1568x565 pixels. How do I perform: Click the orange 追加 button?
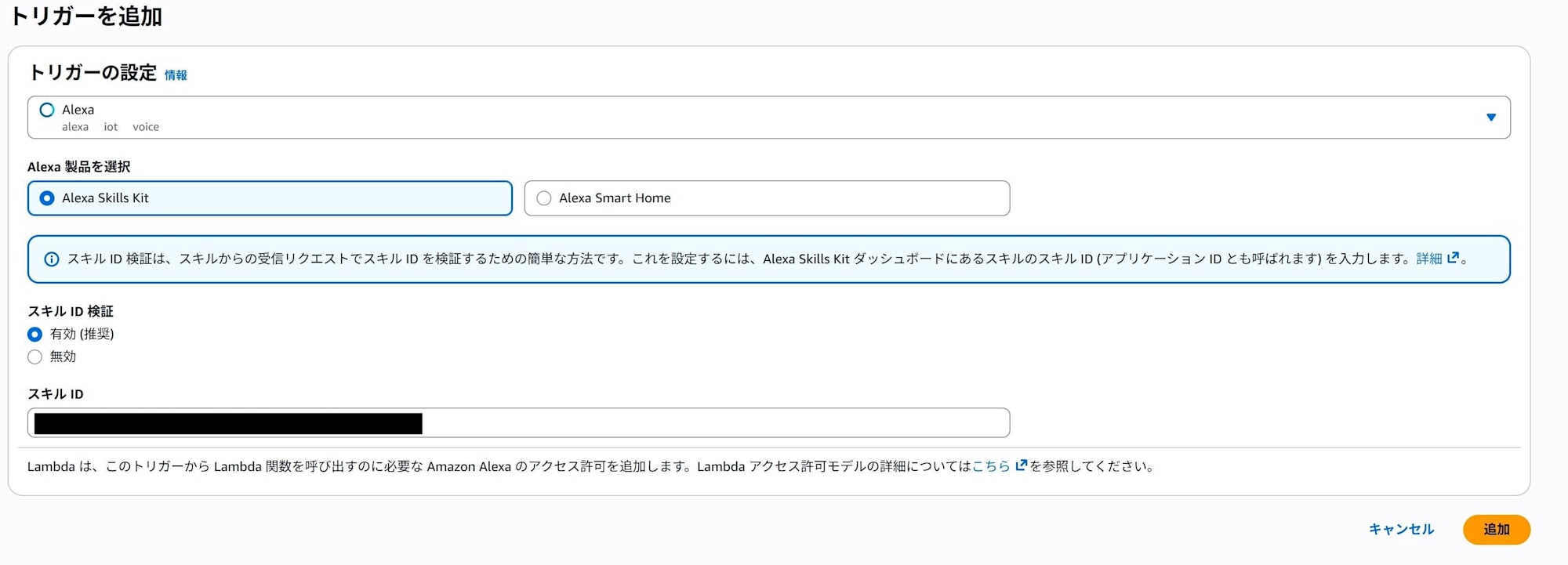click(x=1496, y=530)
